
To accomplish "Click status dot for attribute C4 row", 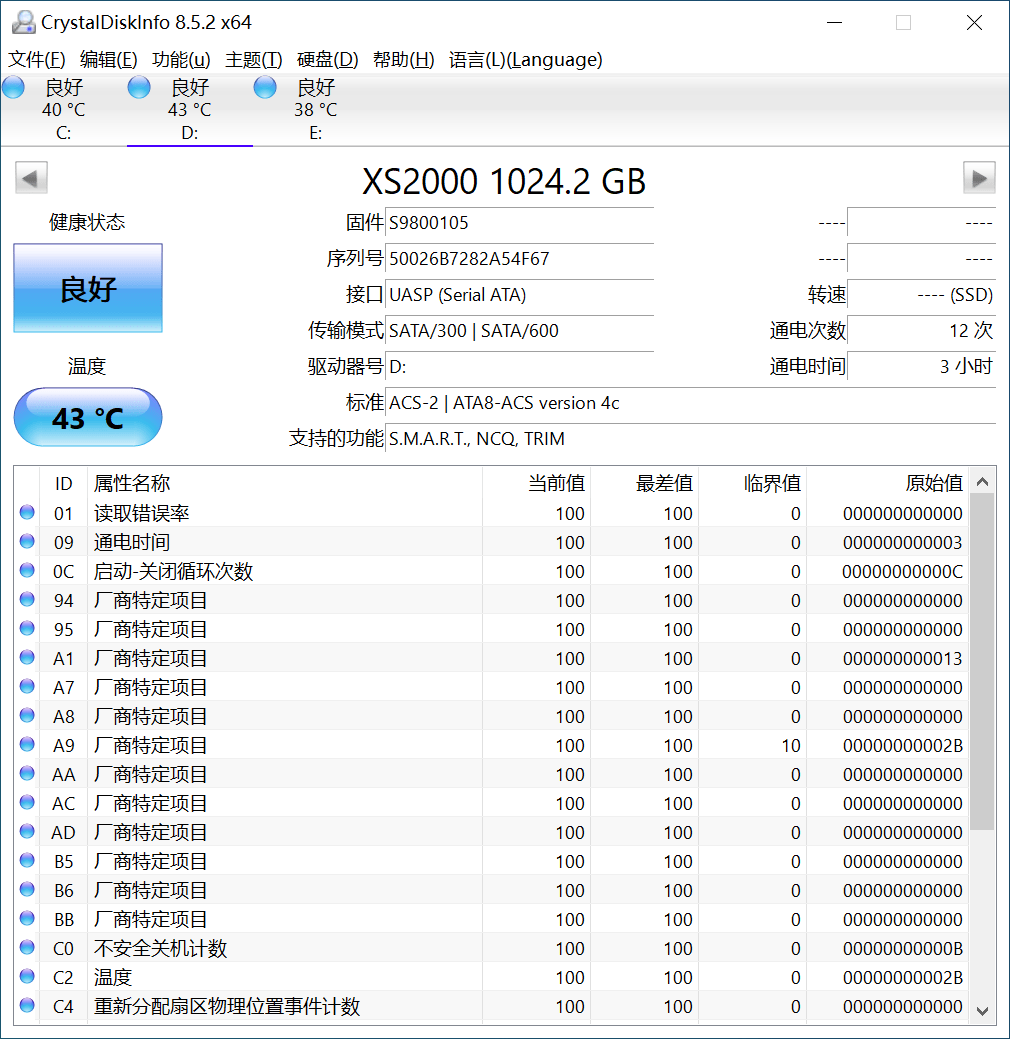I will pyautogui.click(x=27, y=1005).
